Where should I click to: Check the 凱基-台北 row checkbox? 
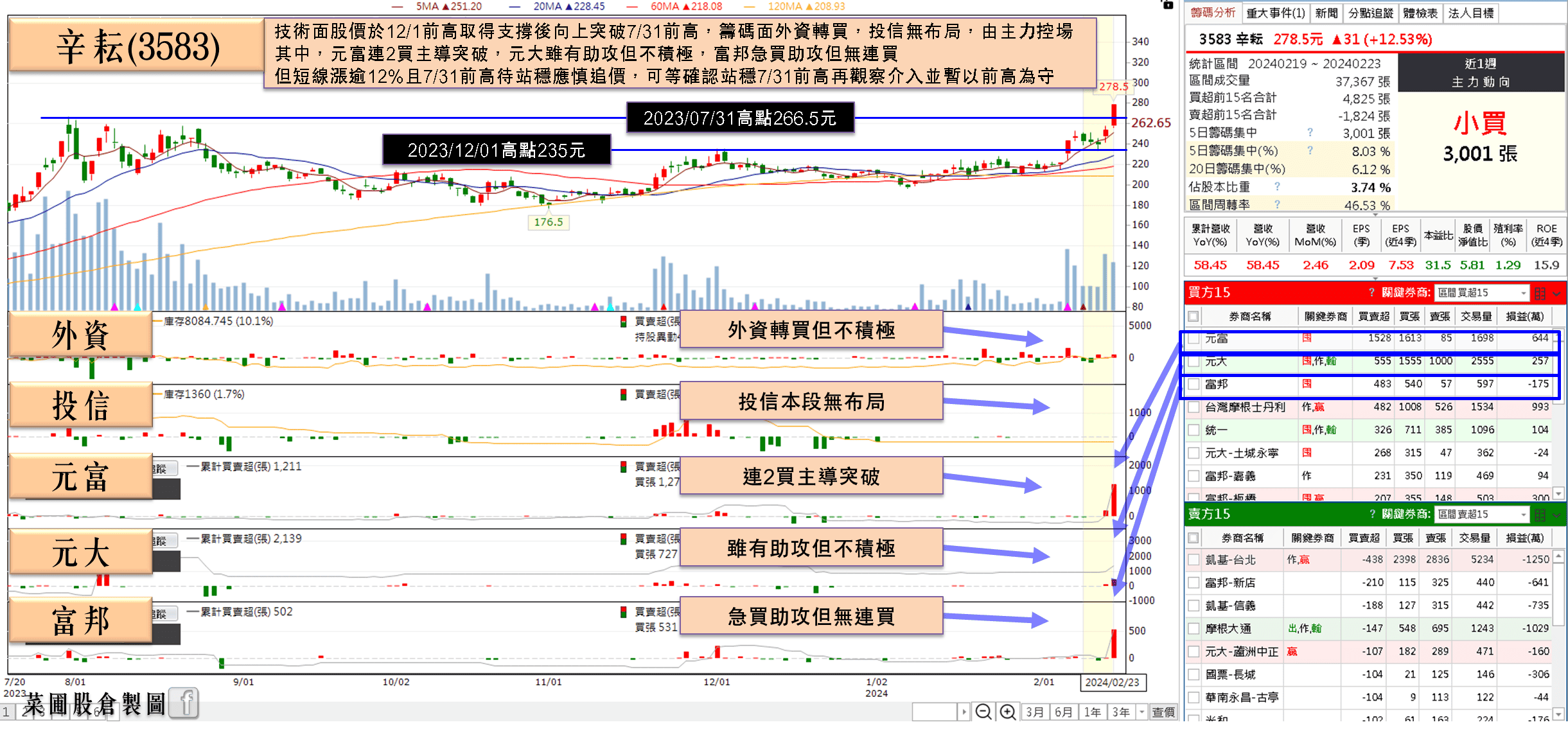point(1194,560)
